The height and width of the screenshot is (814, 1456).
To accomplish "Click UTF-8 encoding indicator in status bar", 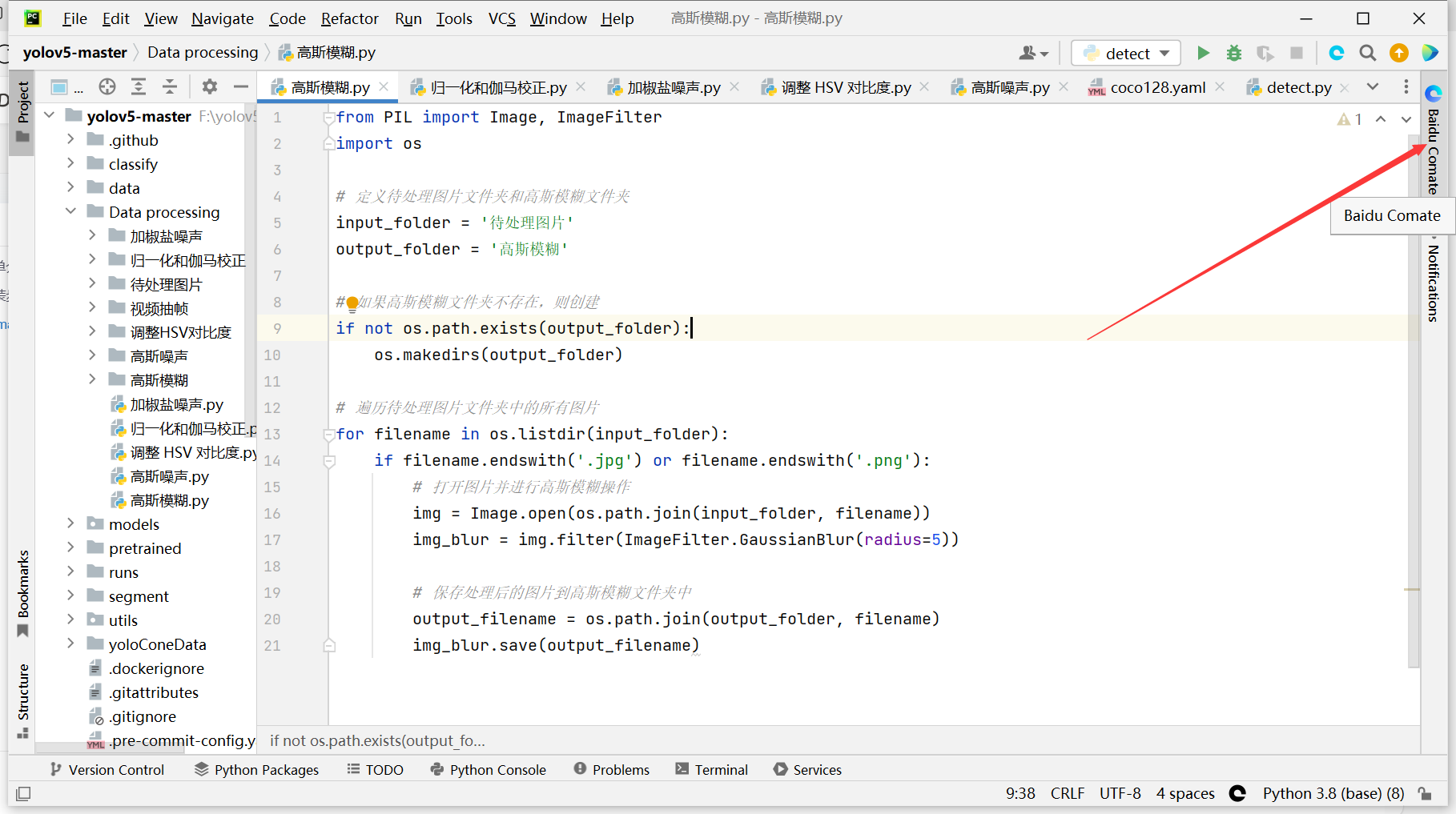I will [x=1120, y=793].
